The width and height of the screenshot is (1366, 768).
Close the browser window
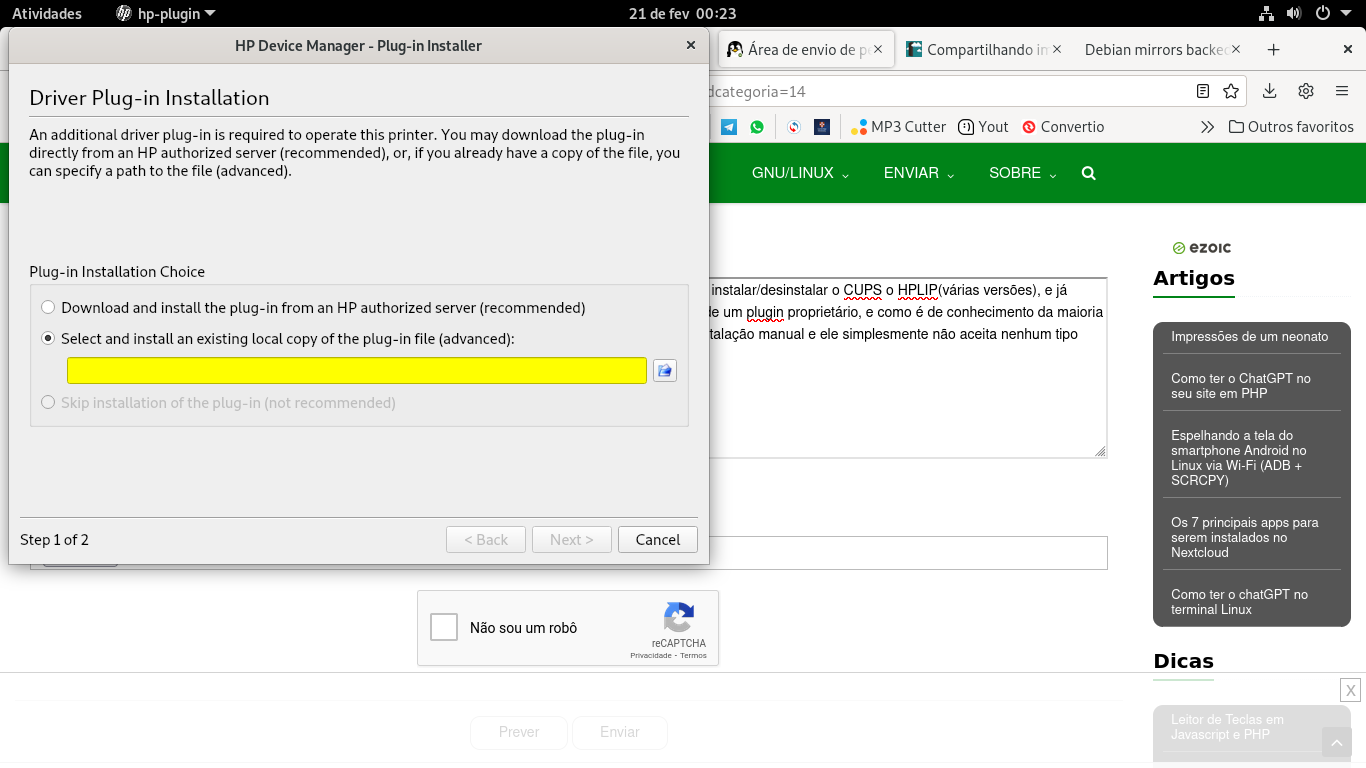coord(1347,49)
